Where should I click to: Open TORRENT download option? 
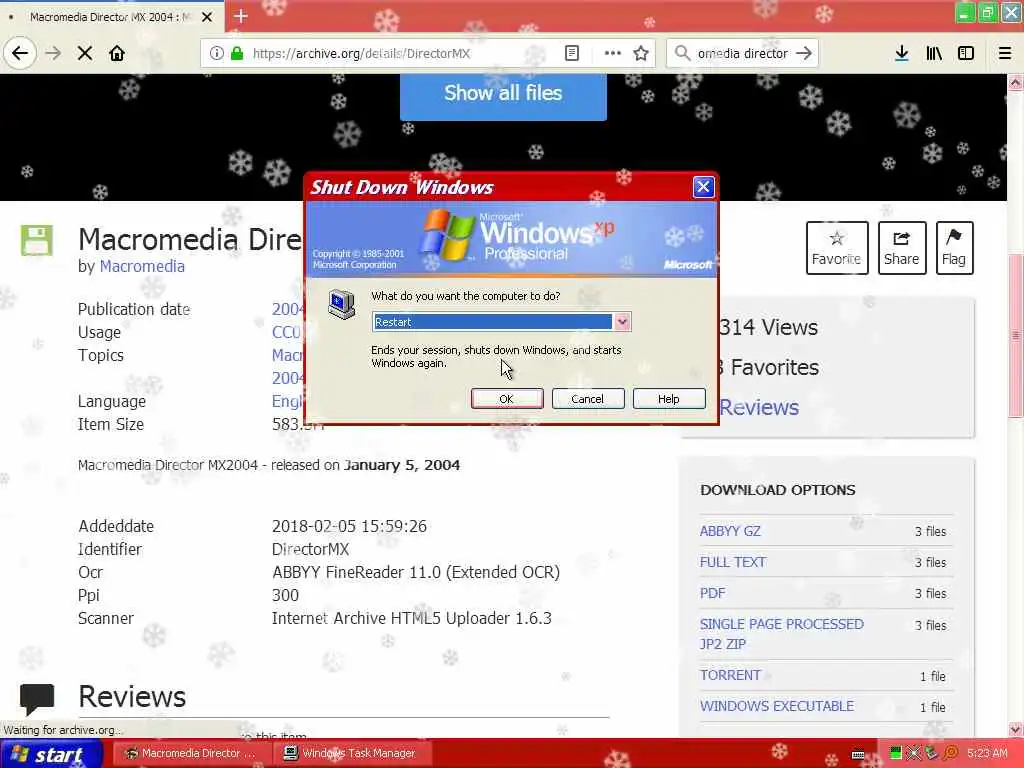pos(730,675)
